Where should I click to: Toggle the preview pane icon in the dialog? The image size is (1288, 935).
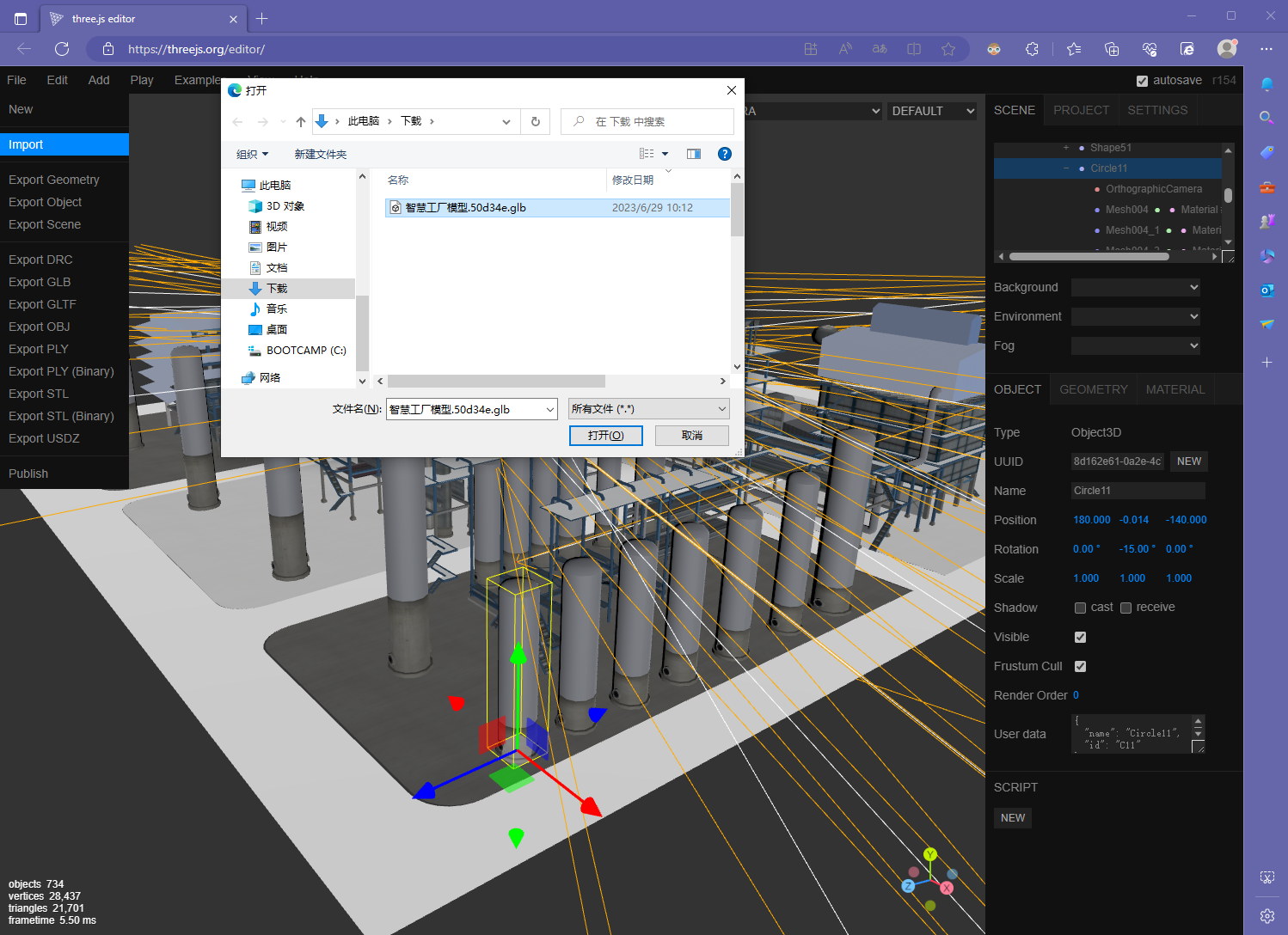click(694, 154)
